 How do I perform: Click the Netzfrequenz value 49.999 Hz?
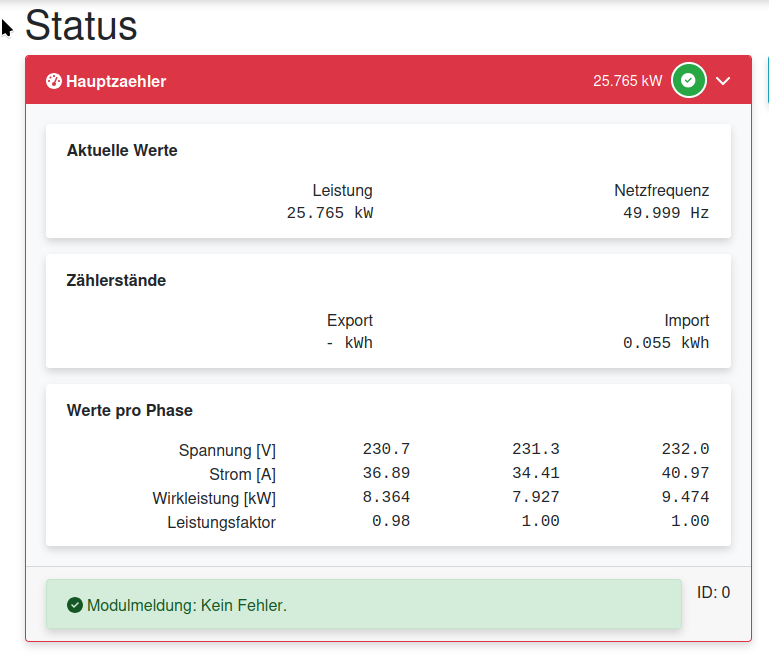(x=666, y=213)
